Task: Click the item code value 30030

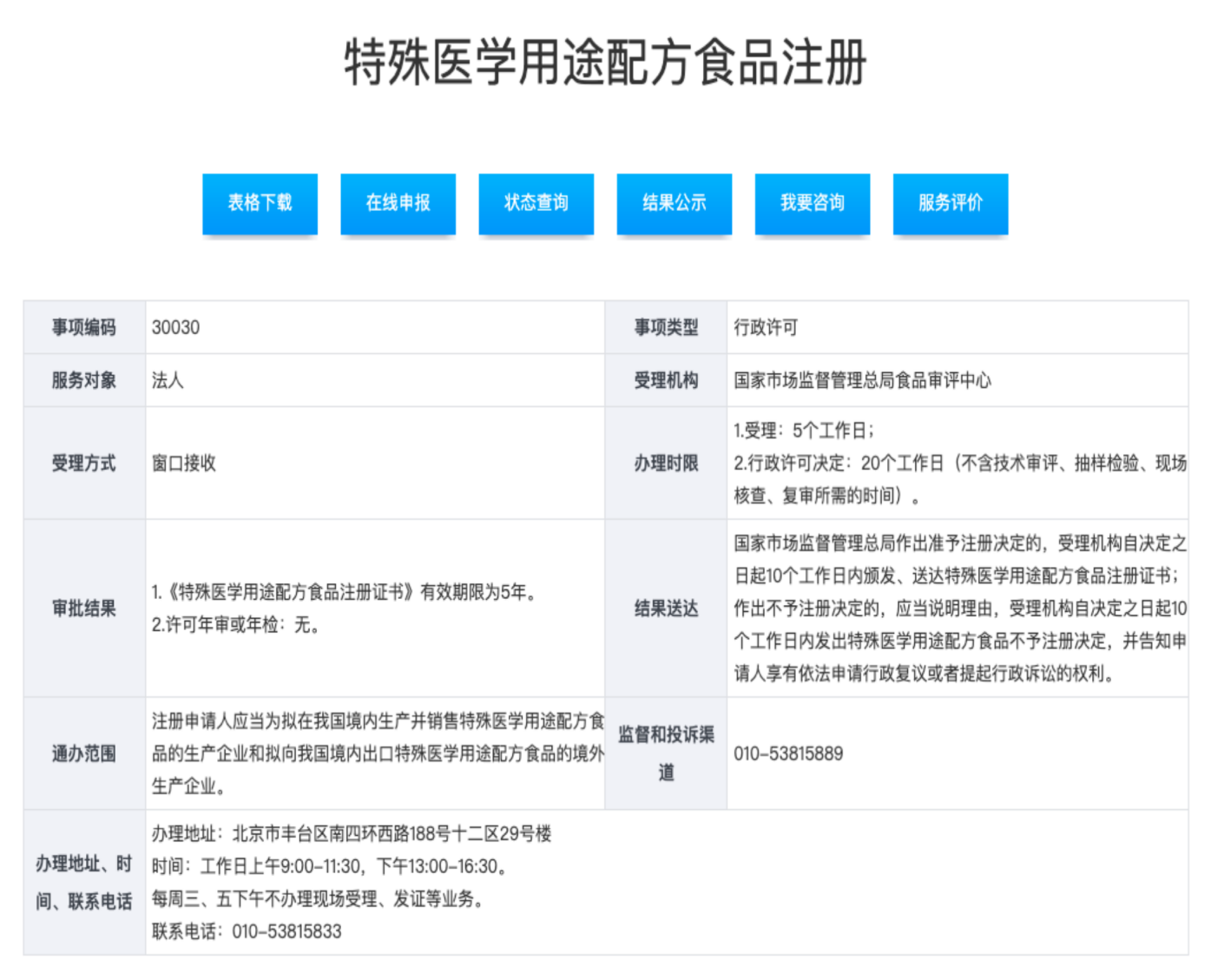Action: coord(175,327)
